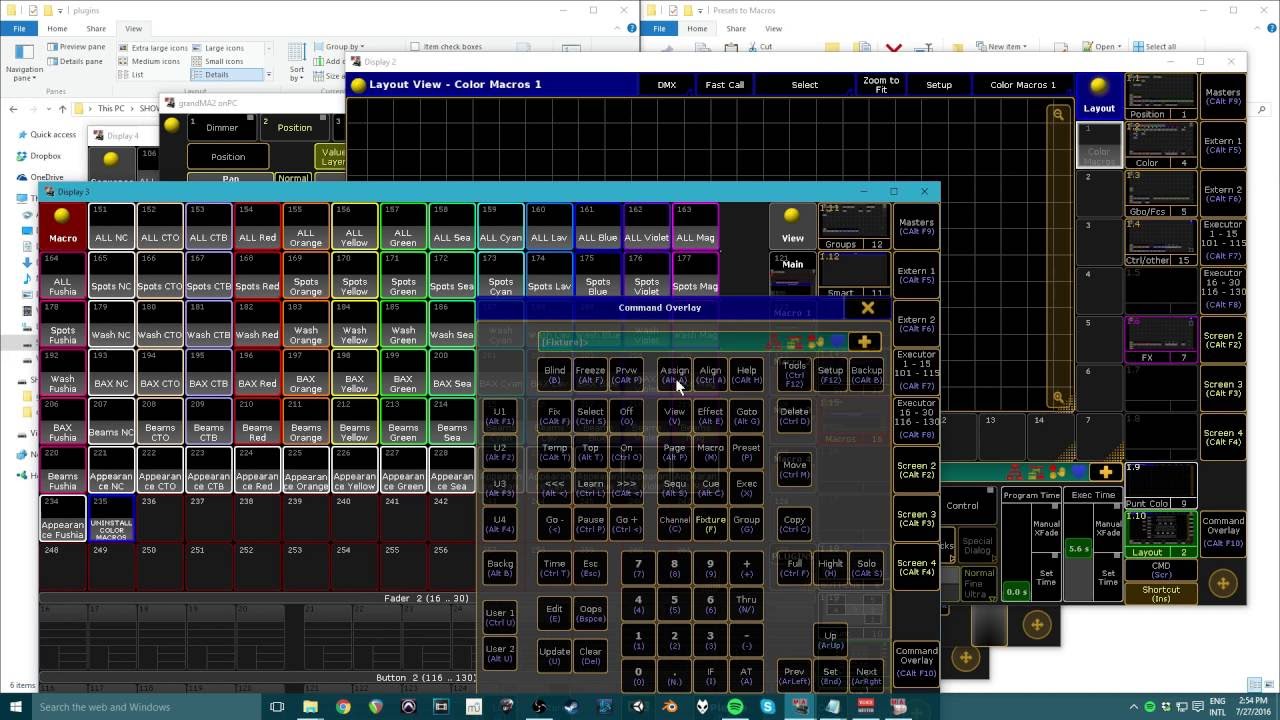
Task: Open Blender from the taskbar
Action: click(670, 706)
